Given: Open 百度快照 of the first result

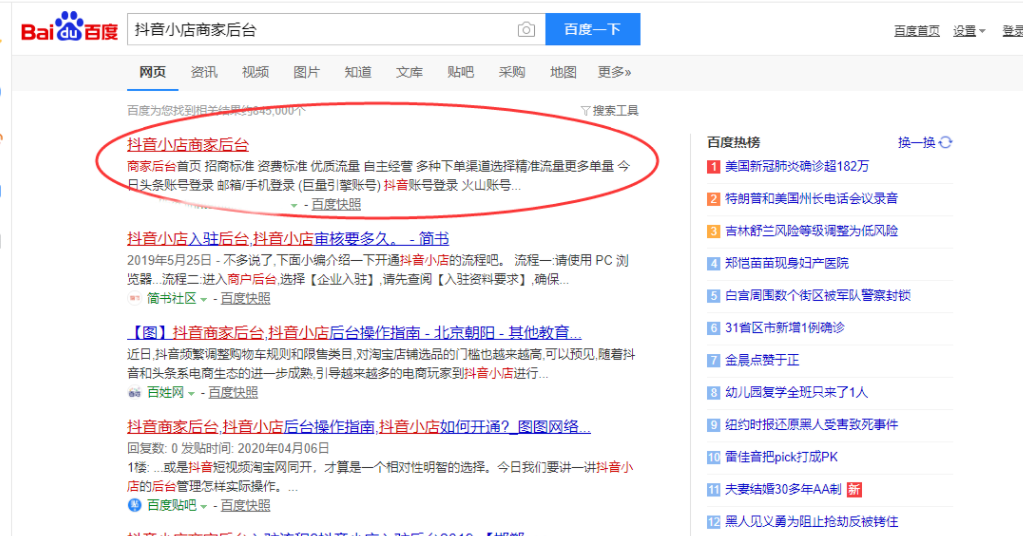Looking at the screenshot, I should click(x=336, y=205).
